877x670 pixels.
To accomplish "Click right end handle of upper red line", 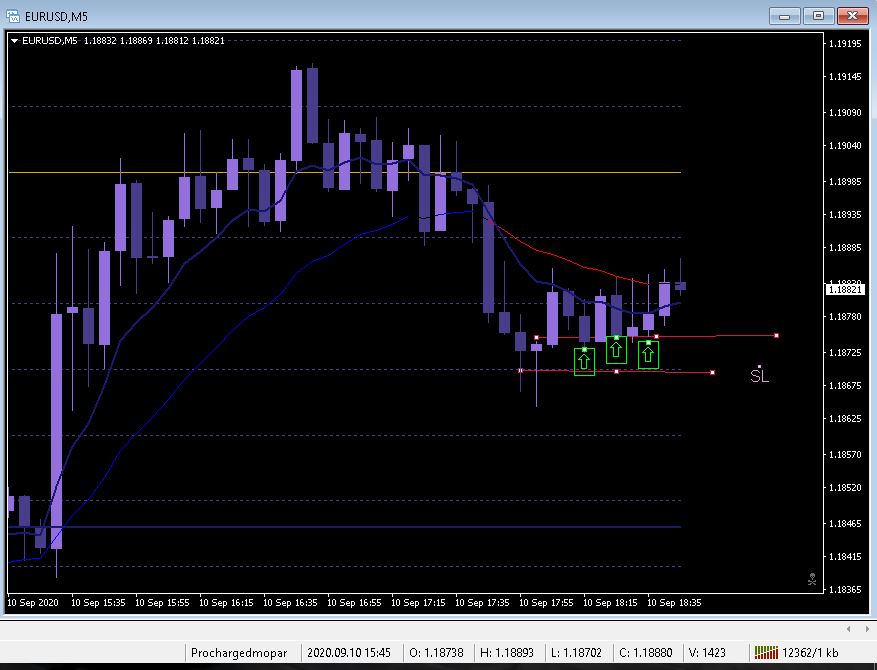I will point(776,336).
